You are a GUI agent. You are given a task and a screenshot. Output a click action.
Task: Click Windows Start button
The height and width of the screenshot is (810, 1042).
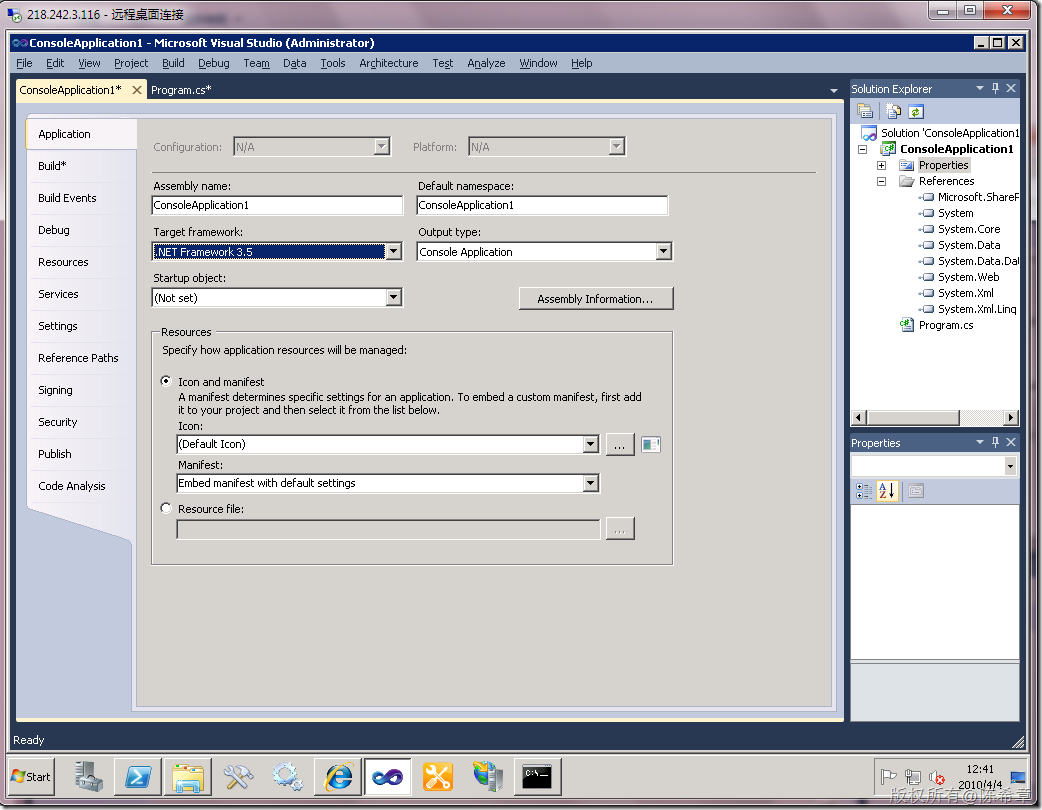coord(31,776)
